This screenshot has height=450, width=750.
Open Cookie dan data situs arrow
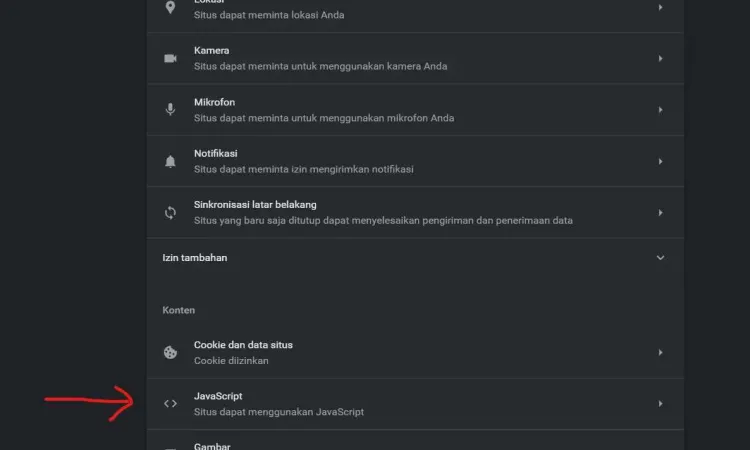(660, 352)
